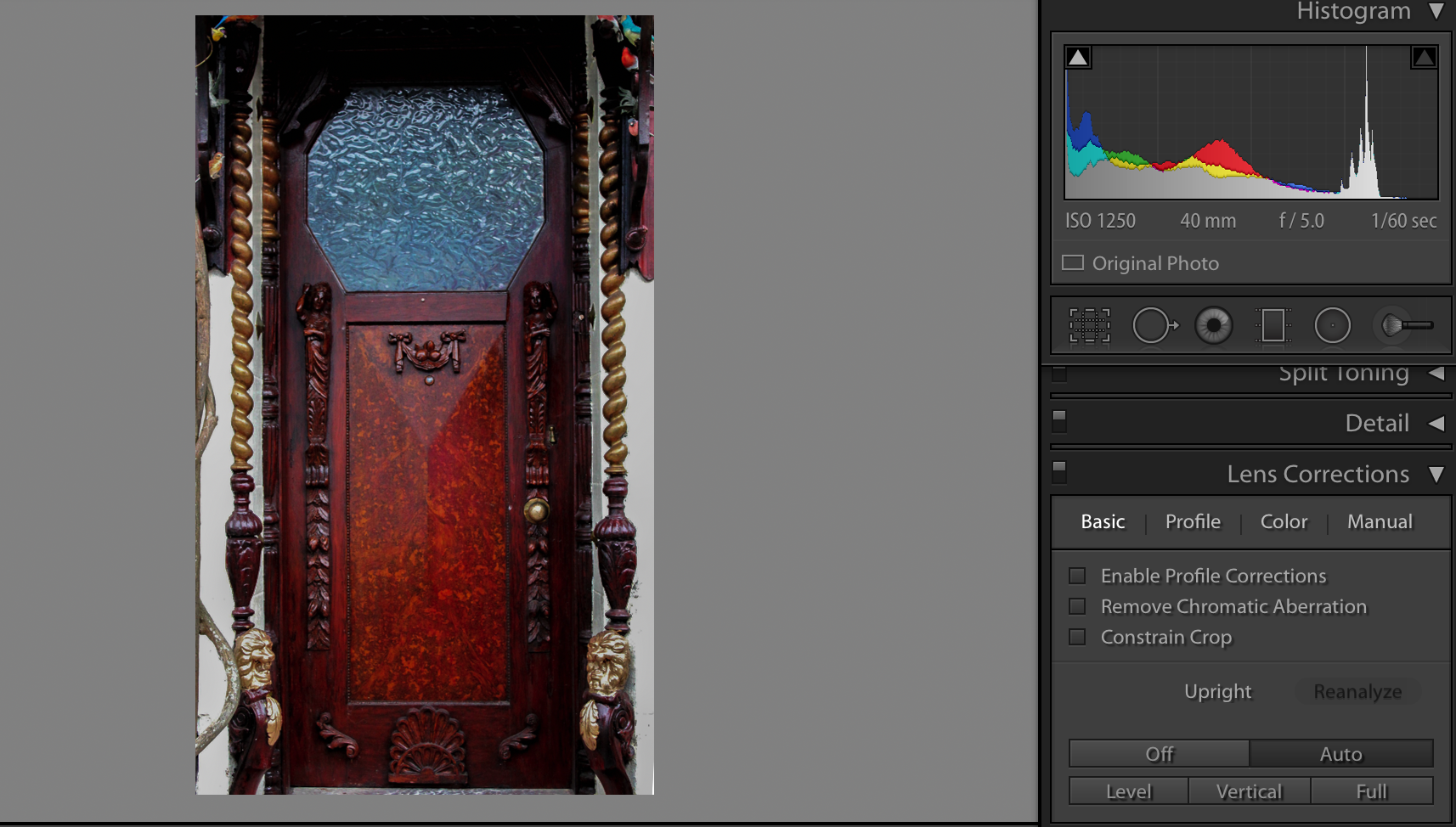
Task: Check the Original Photo checkbox
Action: [1073, 262]
